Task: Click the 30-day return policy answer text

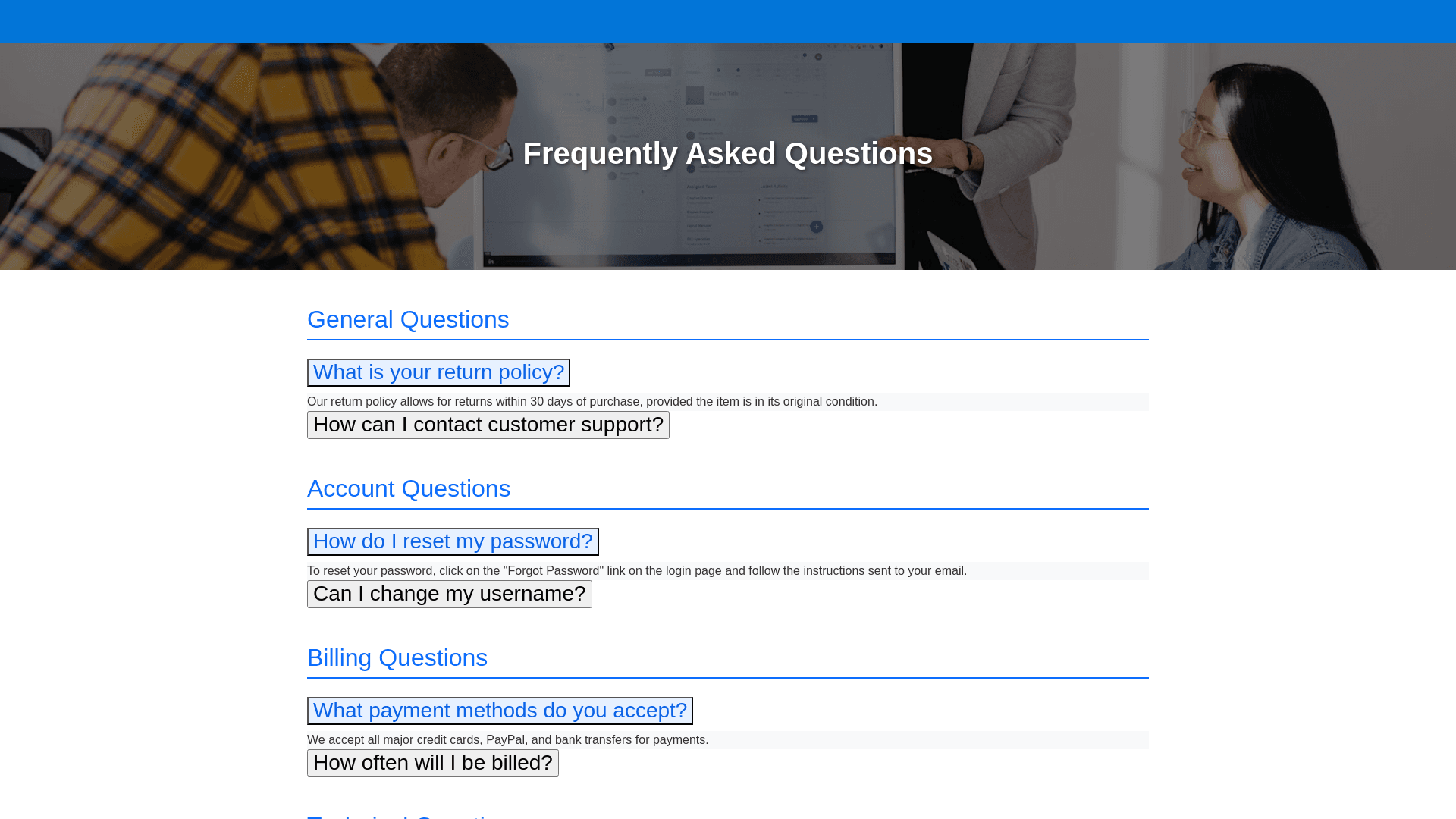Action: [x=591, y=402]
